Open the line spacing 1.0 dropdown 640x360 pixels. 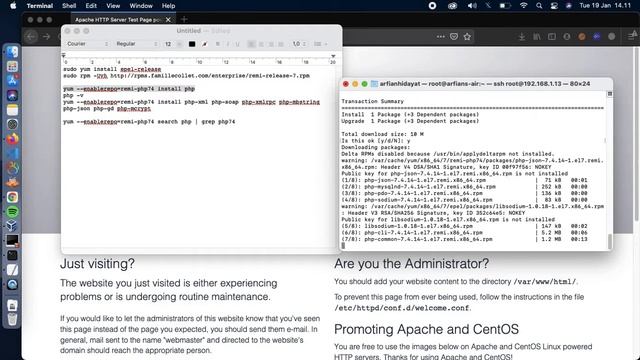point(299,44)
